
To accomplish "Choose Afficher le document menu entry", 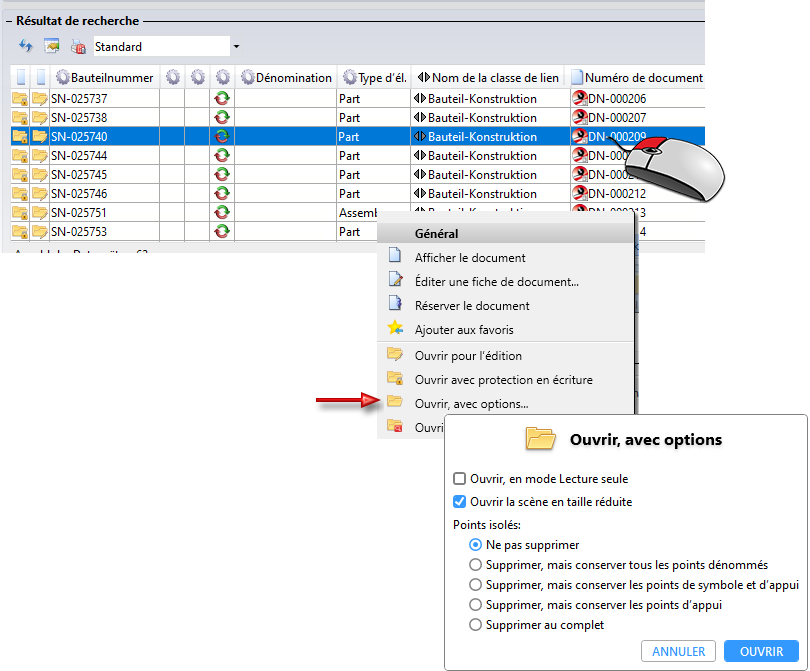I will [505, 257].
